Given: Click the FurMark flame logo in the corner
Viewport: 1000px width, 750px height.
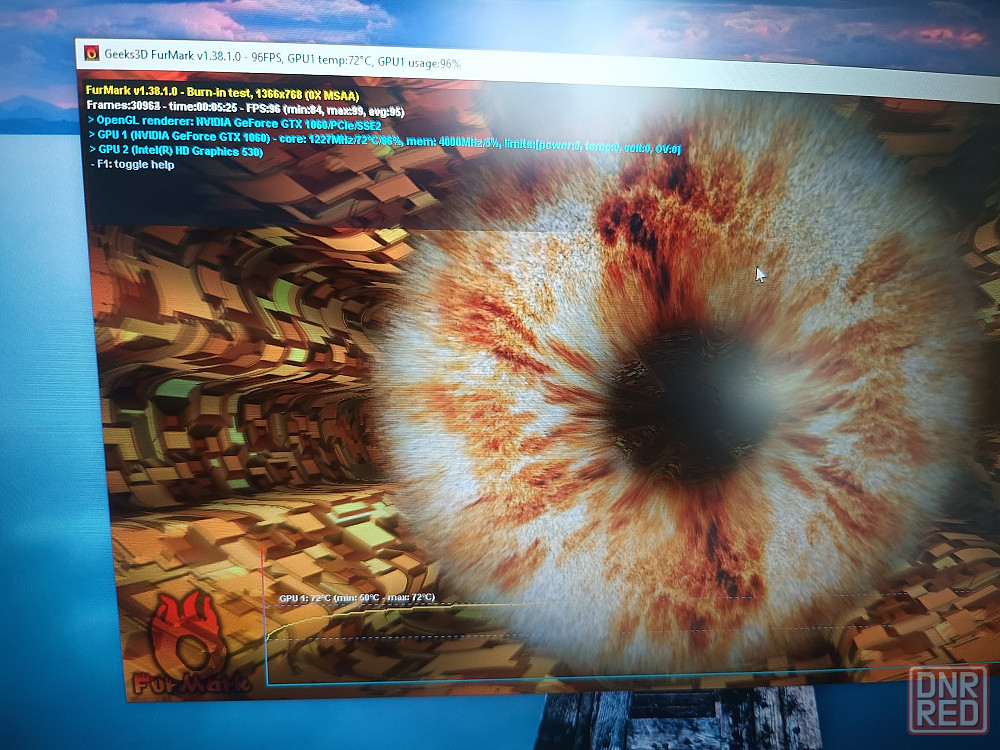Looking at the screenshot, I should point(188,644).
